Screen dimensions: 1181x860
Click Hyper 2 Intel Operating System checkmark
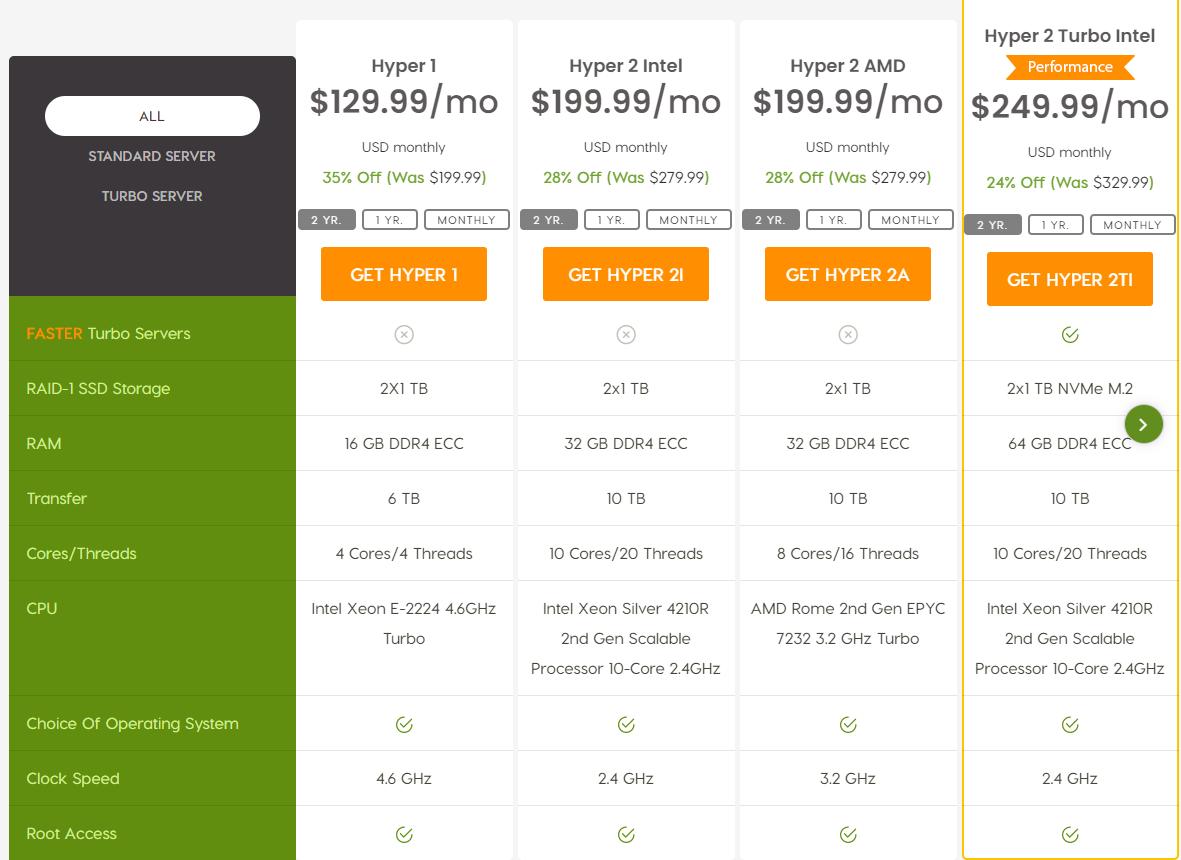coord(626,724)
